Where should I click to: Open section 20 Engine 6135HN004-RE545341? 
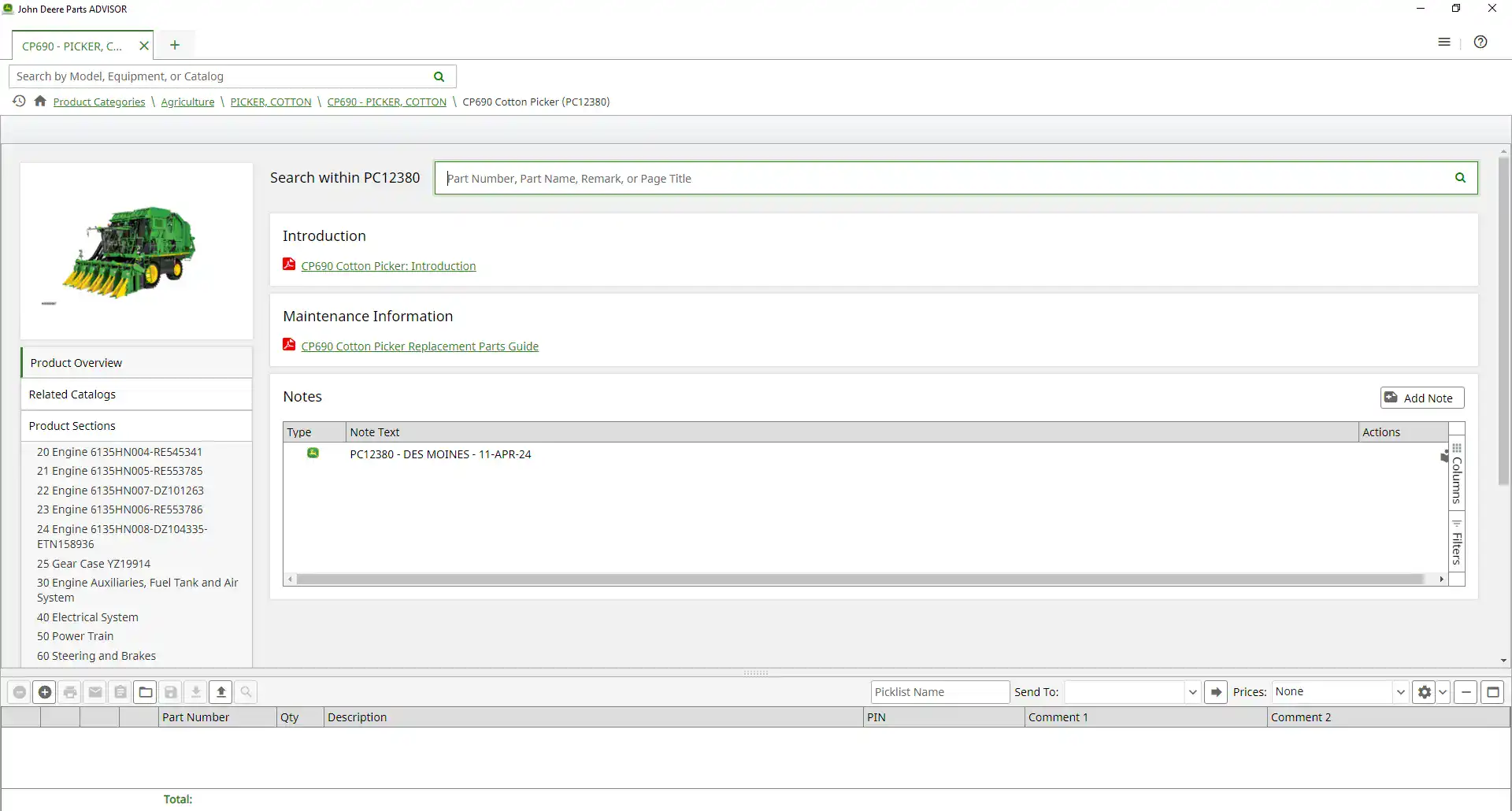pos(120,452)
